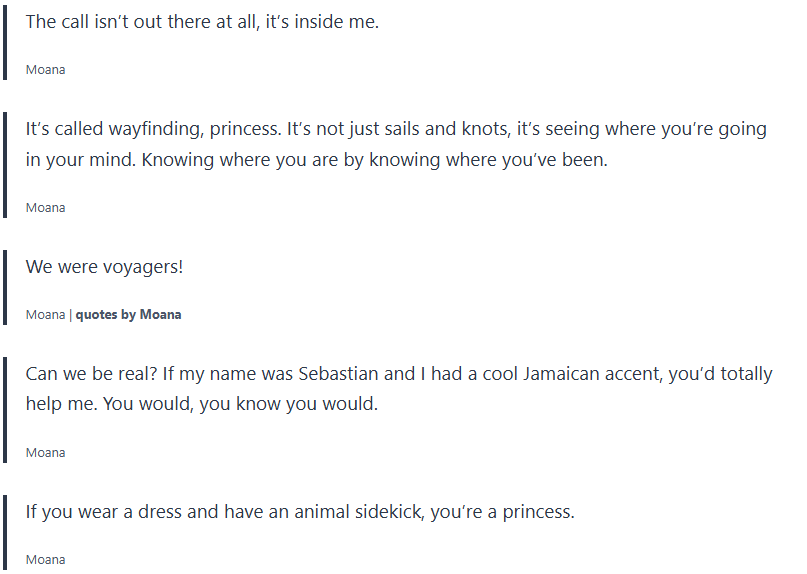Open Moana link under animal sidekick quote
Viewport: 807px width, 574px height.
click(x=45, y=560)
